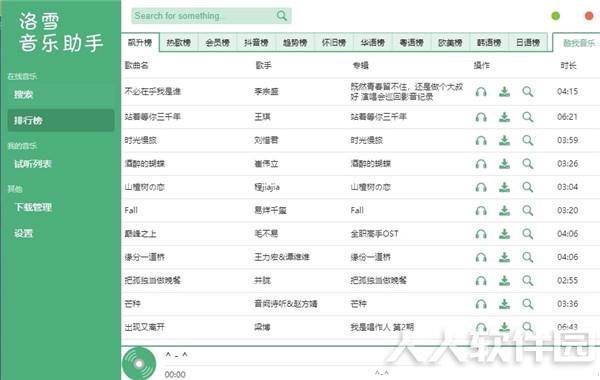
Task: Click song title 出现又离开
Action: click(145, 327)
